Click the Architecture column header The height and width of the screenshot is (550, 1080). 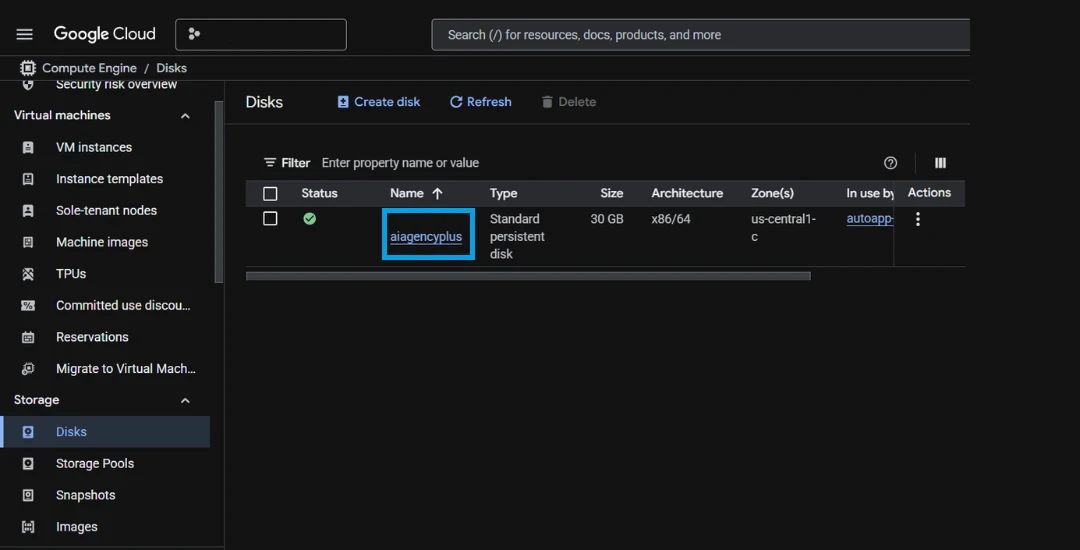tap(687, 193)
